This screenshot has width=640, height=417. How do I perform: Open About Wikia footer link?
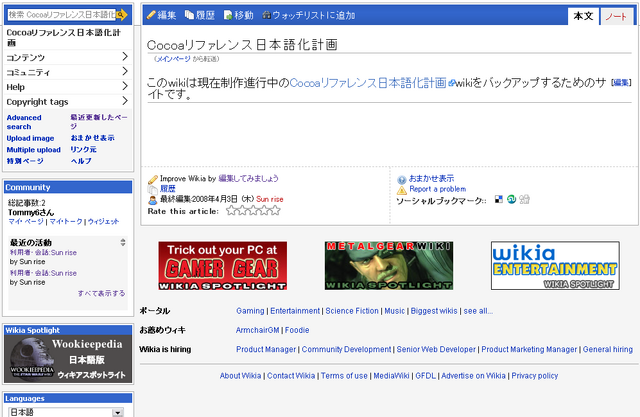[x=240, y=376]
